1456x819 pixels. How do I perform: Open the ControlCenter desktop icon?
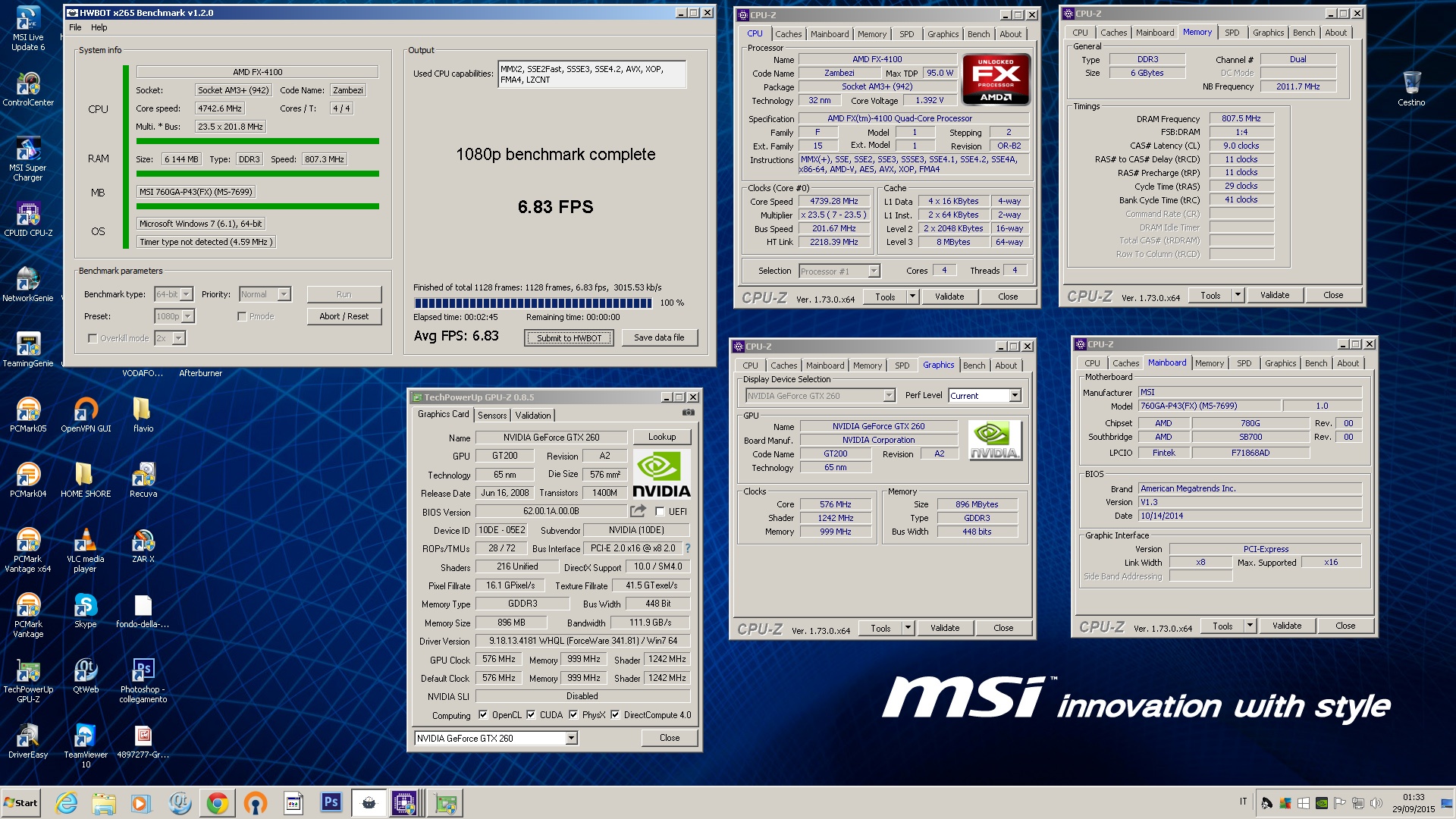click(x=28, y=89)
